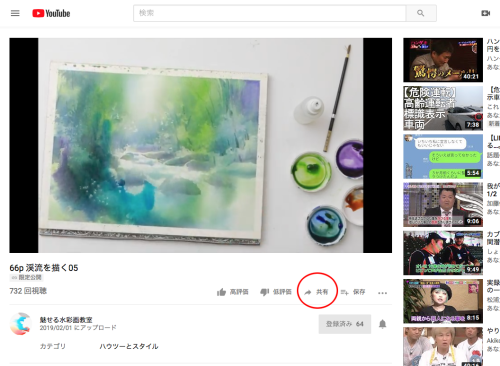Screen dimensions: 500x366
Task: Click the YouTube logo
Action: tap(51, 13)
